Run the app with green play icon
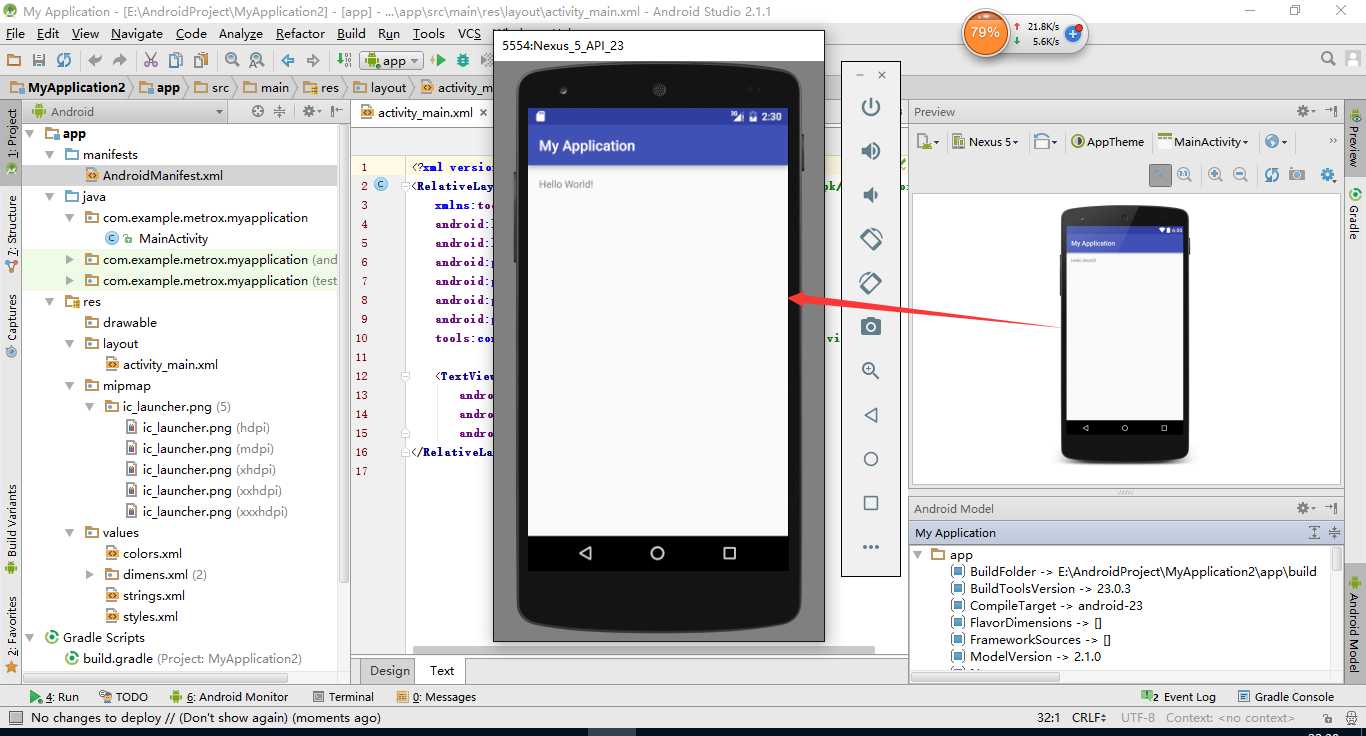 [438, 60]
